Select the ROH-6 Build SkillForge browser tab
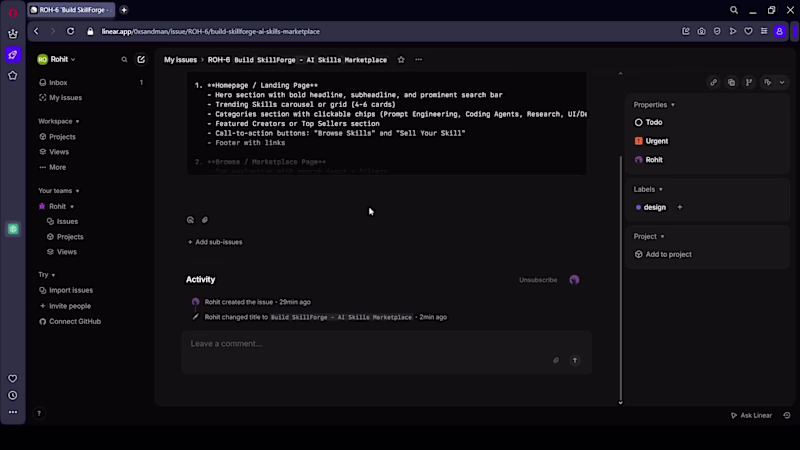This screenshot has height=450, width=800. pos(71,10)
